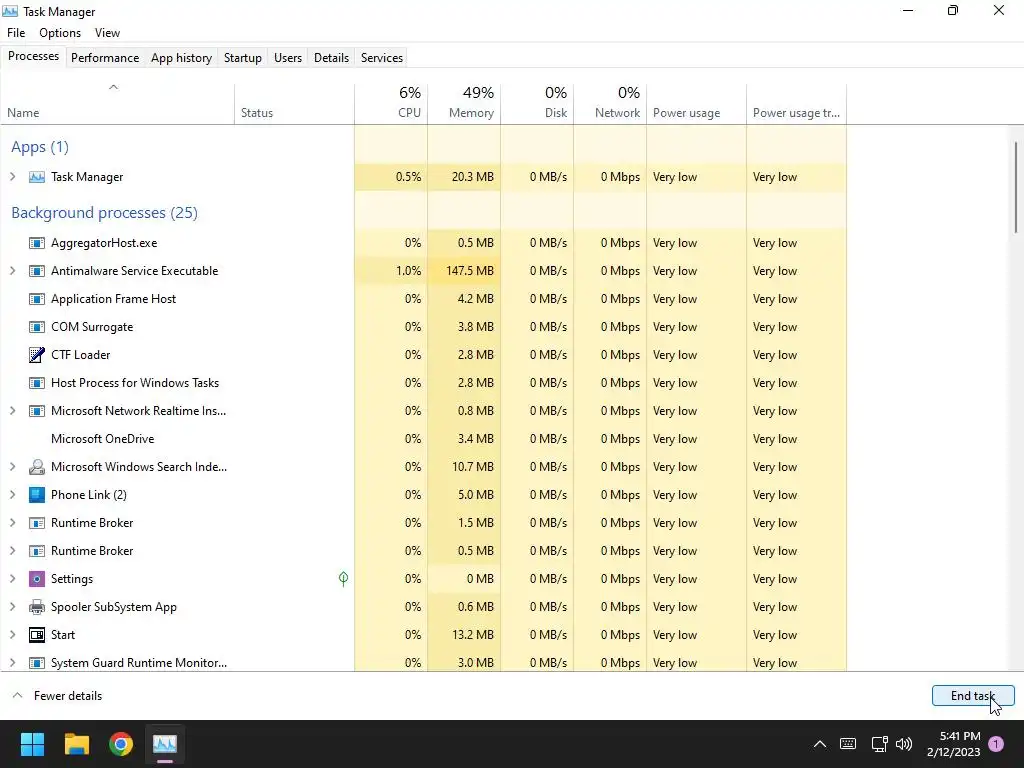1024x768 pixels.
Task: Open the Windows Start menu from the taskbar
Action: (x=32, y=744)
